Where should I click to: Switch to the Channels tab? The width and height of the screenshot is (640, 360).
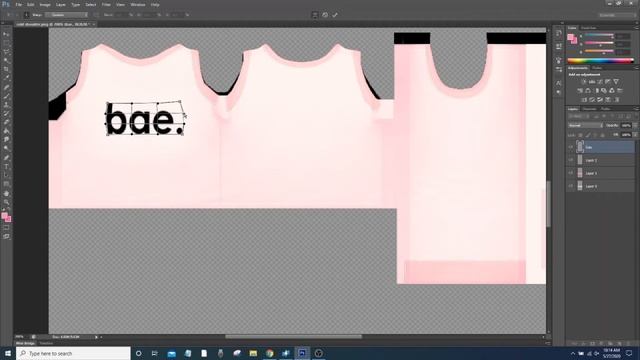click(589, 109)
